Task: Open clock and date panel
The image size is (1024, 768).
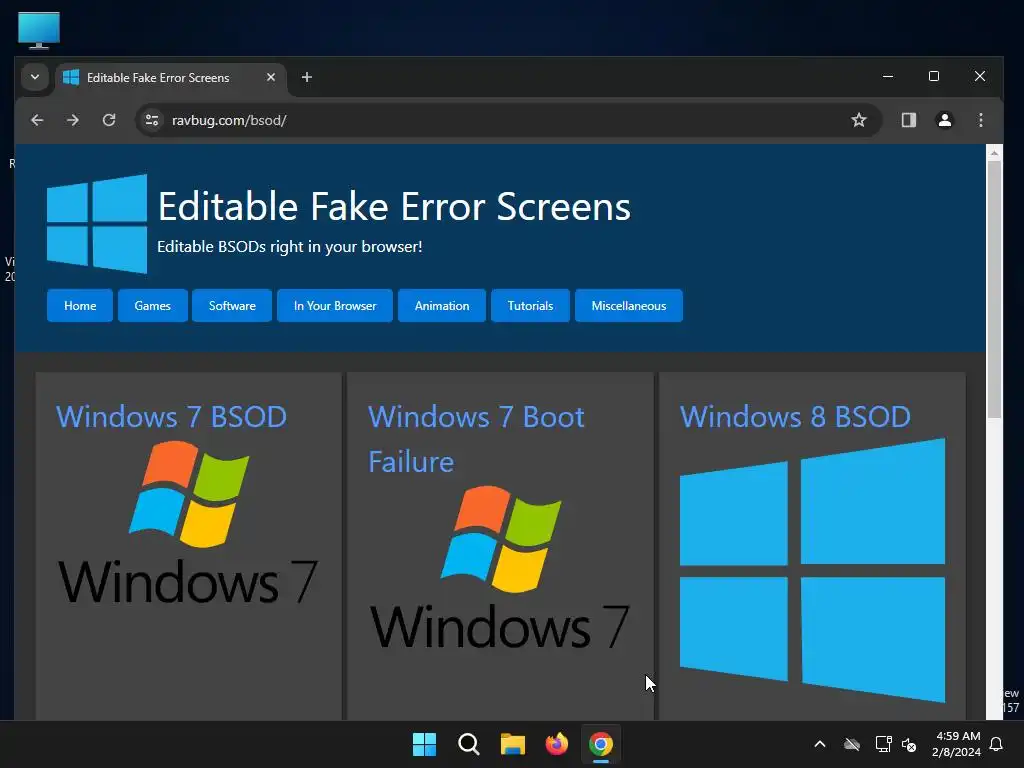Action: click(957, 744)
